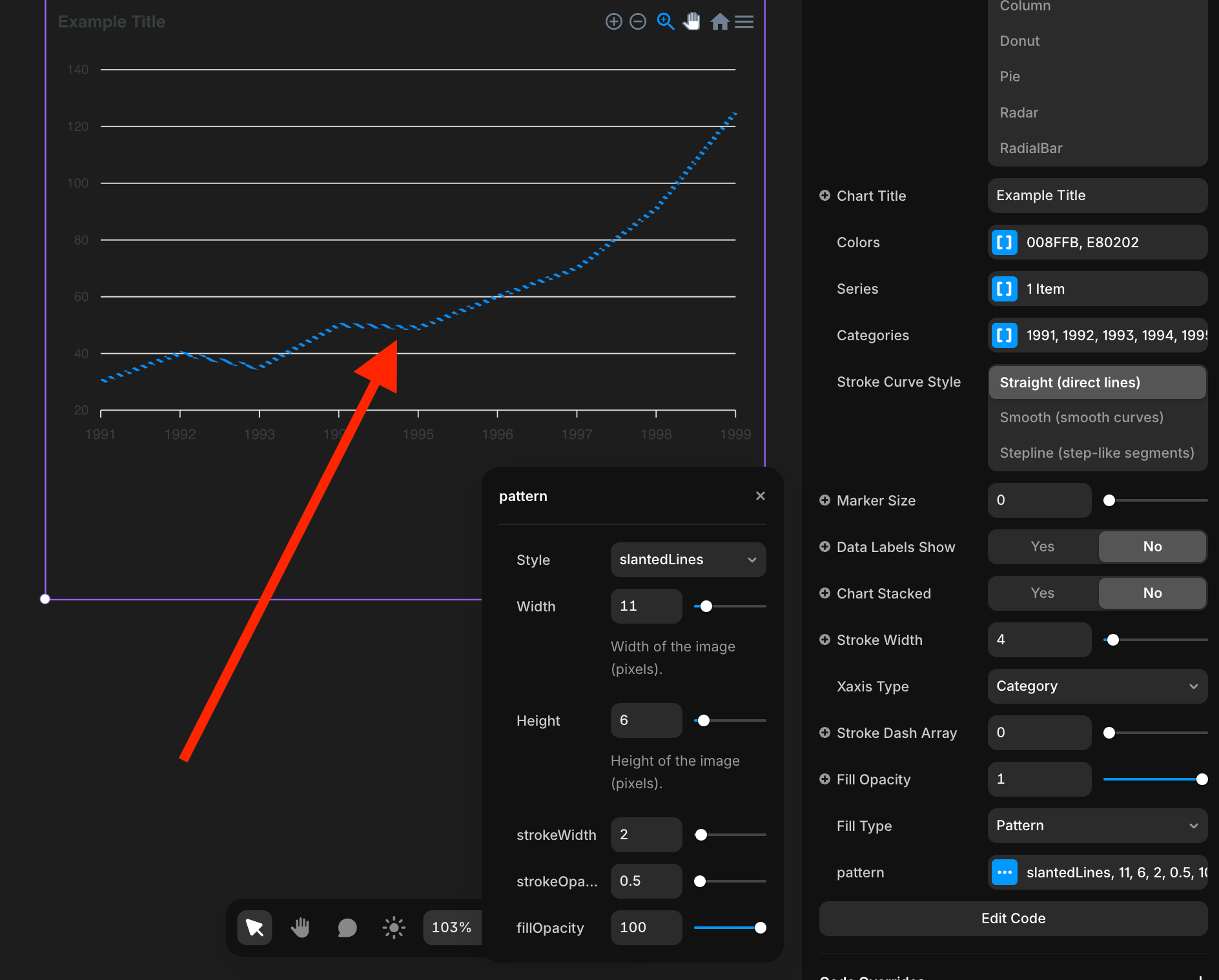Open the Style dropdown showing slantedLines

point(688,560)
